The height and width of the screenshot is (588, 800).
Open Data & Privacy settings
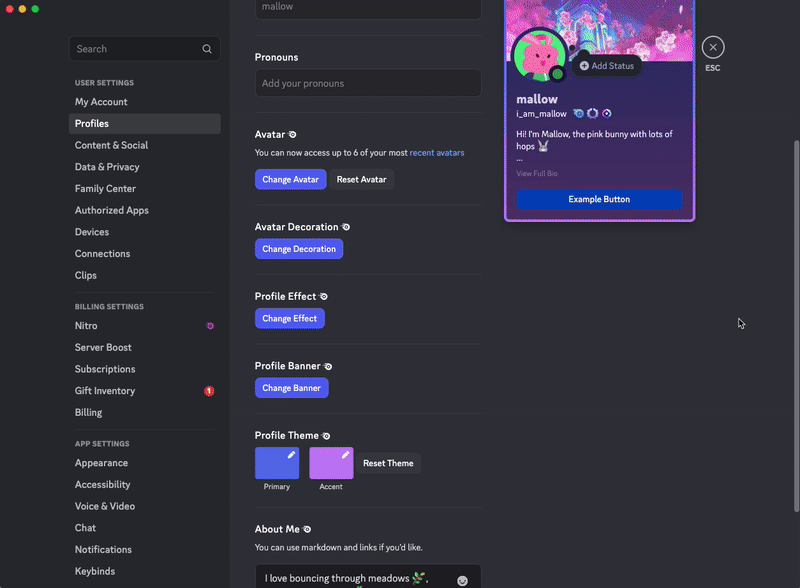145,167
